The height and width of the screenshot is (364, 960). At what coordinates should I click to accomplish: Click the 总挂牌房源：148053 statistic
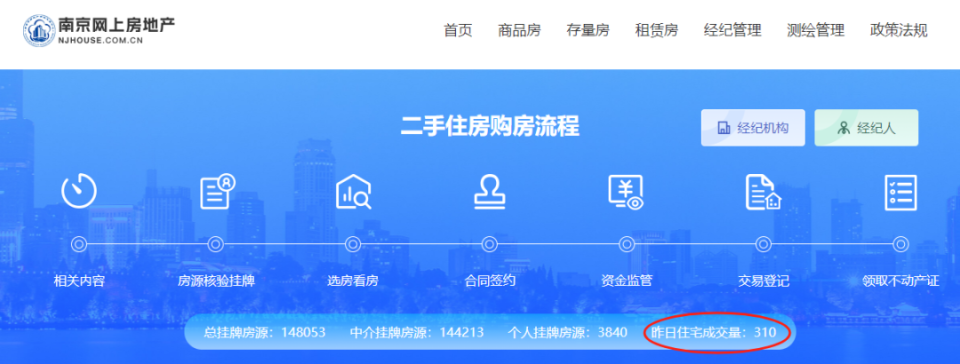264,333
